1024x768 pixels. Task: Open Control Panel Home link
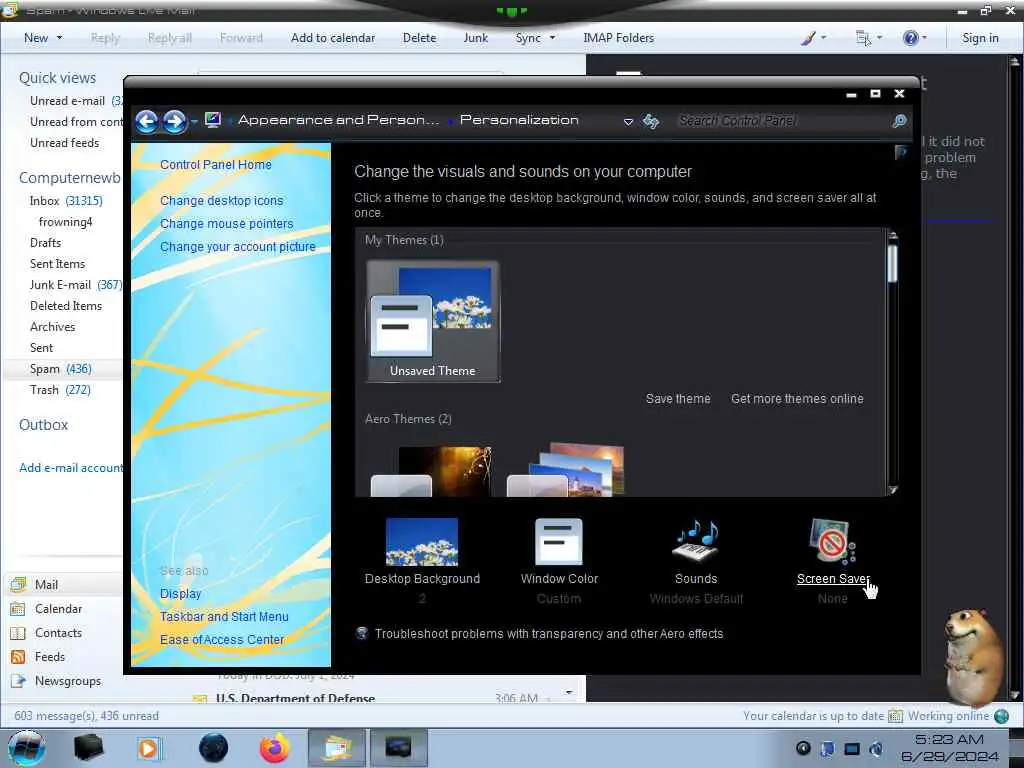(x=216, y=165)
